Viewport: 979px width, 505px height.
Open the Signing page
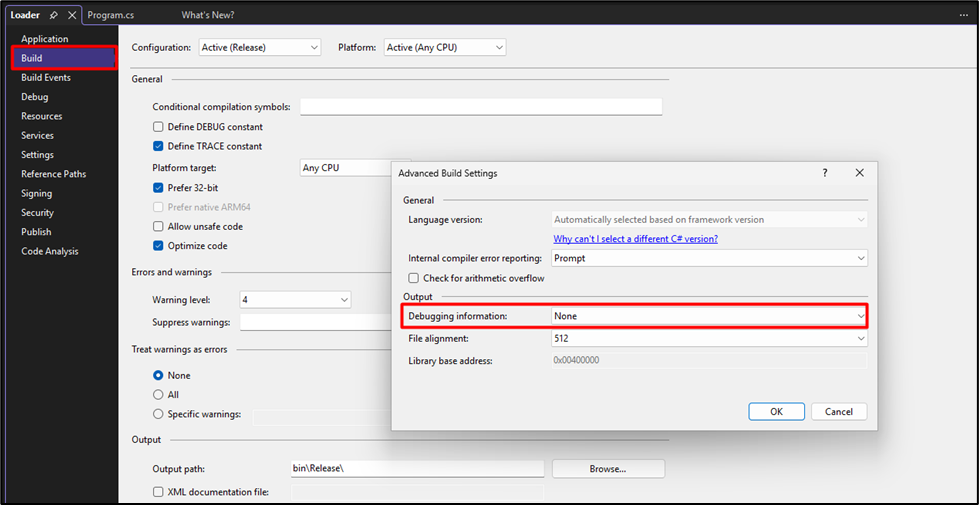[36, 194]
